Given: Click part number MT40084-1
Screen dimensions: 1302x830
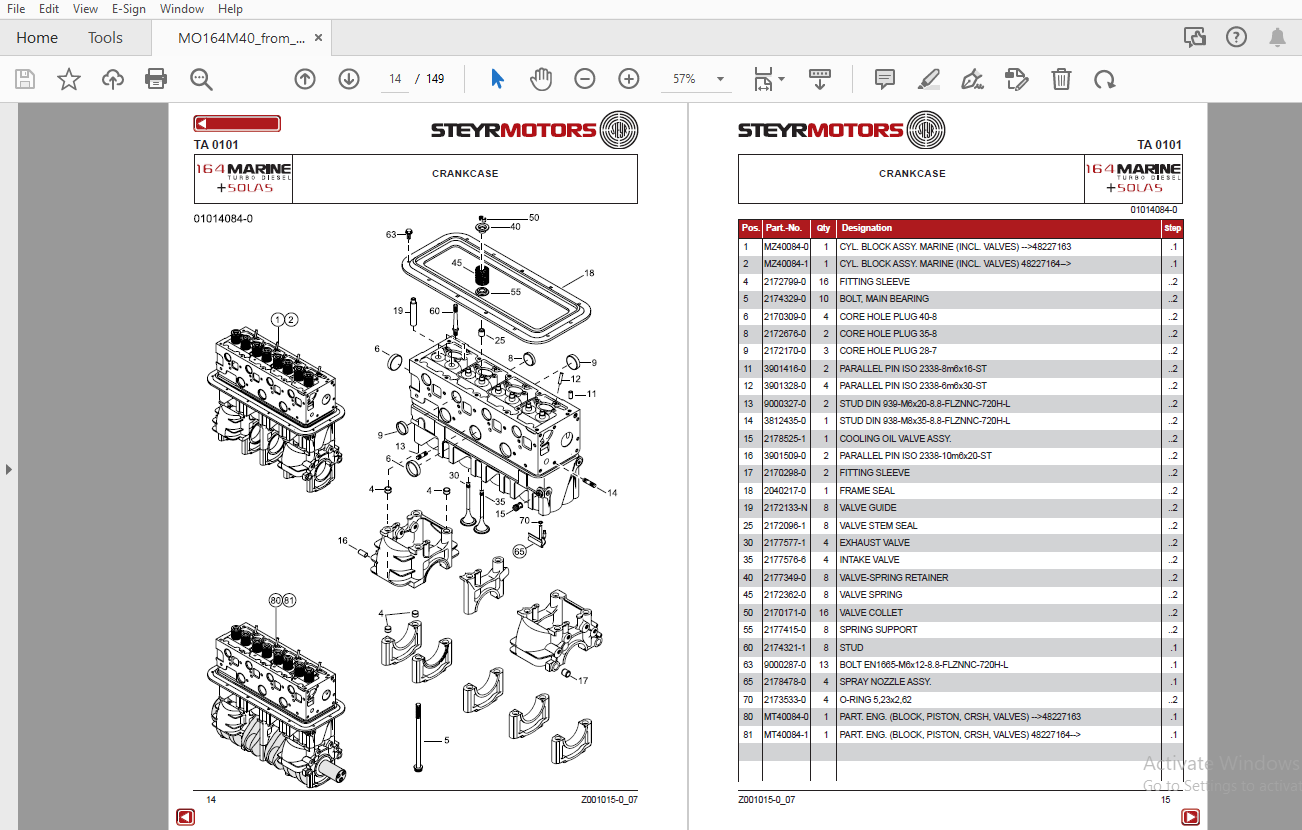Looking at the screenshot, I should point(786,735).
